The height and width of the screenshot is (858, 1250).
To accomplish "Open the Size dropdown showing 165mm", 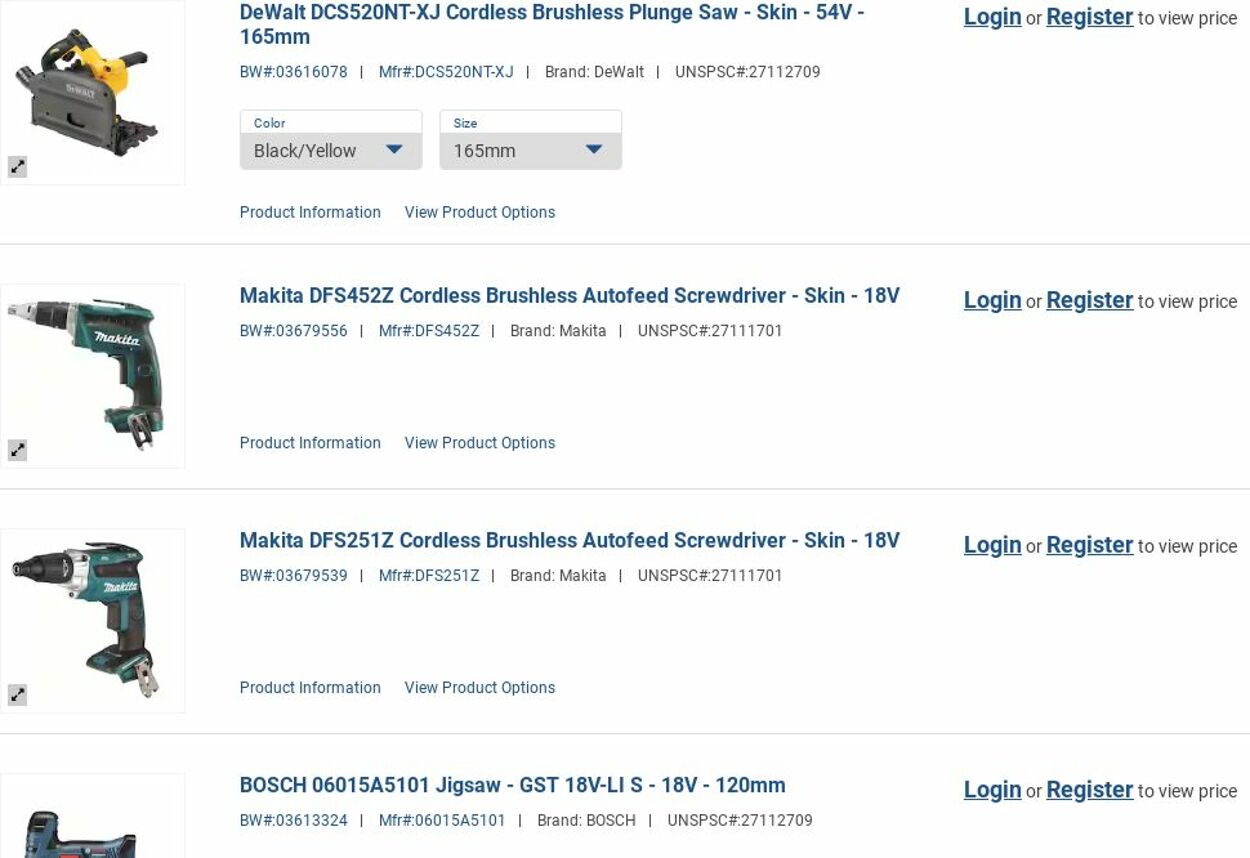I will (x=530, y=150).
